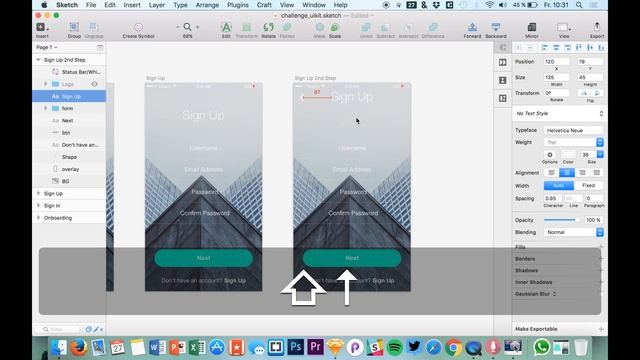
Task: Click the Position X field
Action: [x=557, y=62]
